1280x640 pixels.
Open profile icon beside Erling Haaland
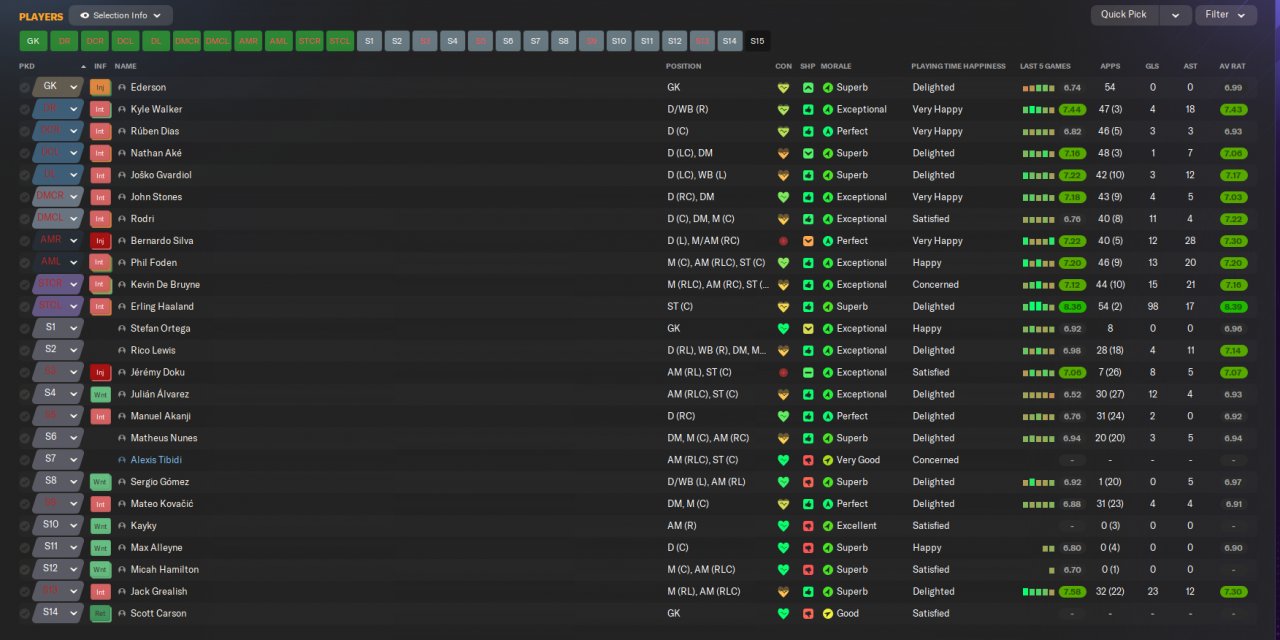pyautogui.click(x=122, y=307)
